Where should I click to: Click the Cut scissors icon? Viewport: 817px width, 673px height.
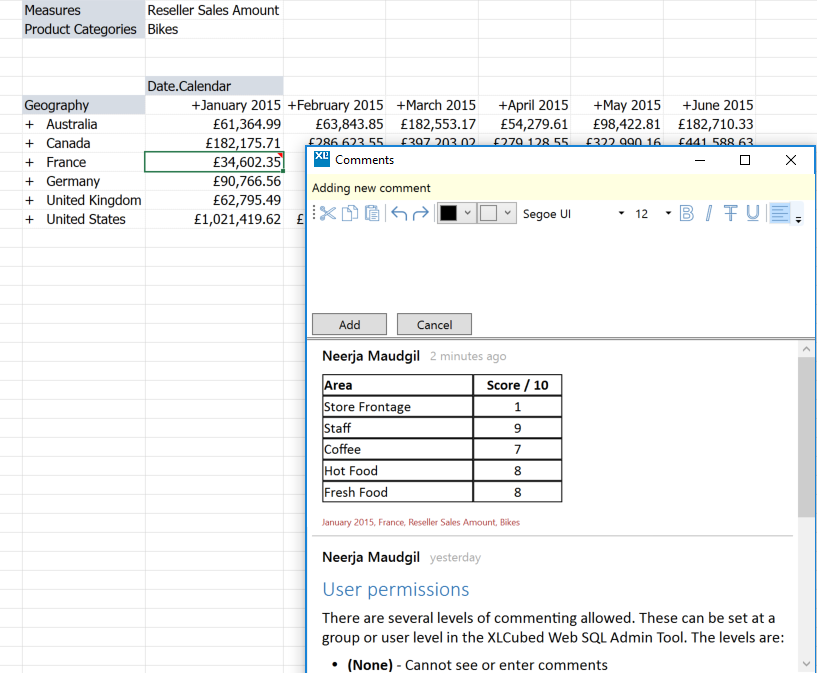[328, 213]
